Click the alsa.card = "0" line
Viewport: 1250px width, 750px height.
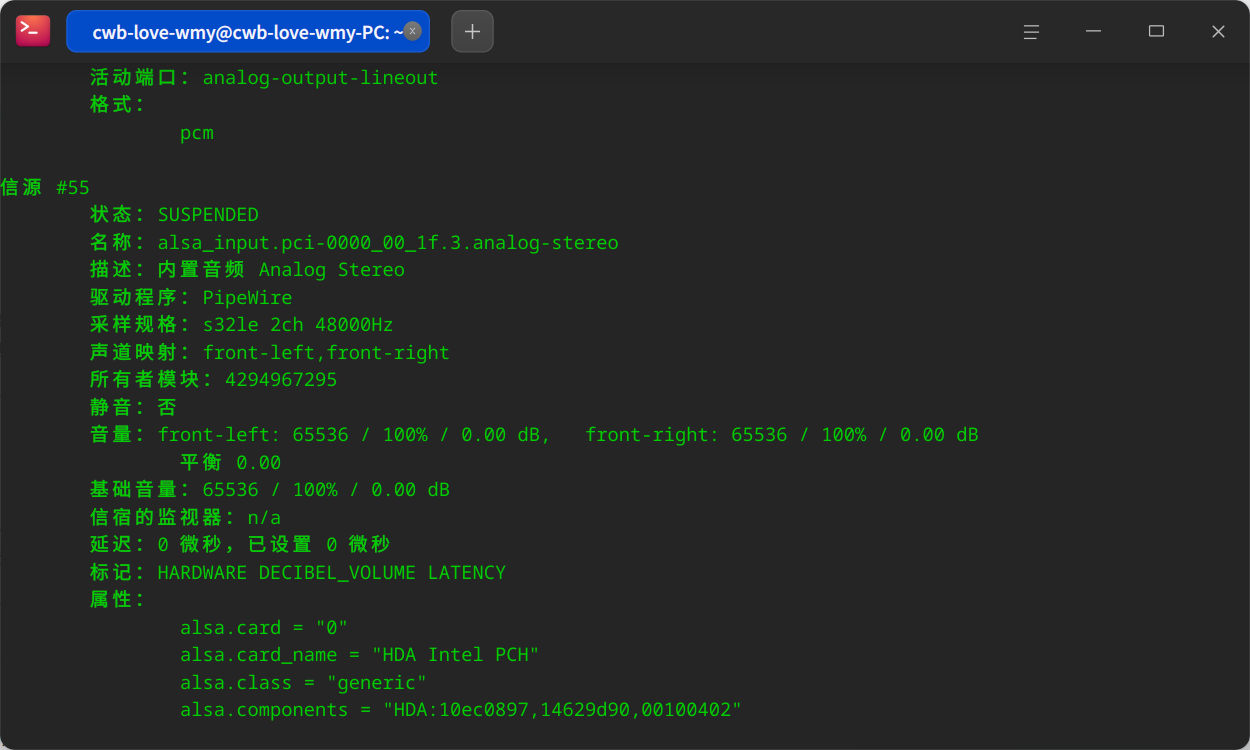point(264,628)
